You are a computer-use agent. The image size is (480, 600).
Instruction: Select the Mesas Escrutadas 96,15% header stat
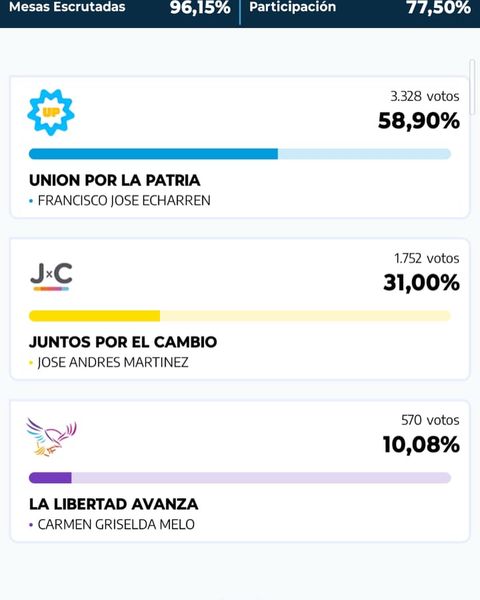pyautogui.click(x=120, y=8)
